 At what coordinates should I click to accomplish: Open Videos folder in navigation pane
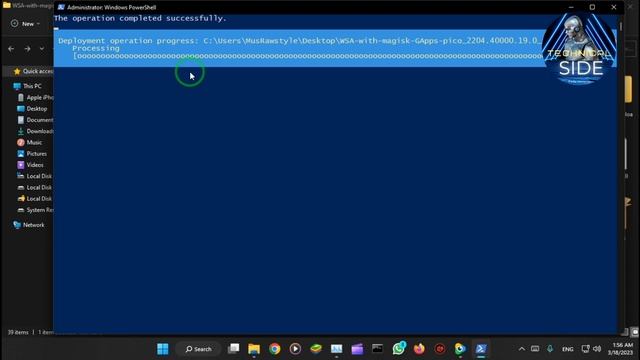tap(30, 165)
